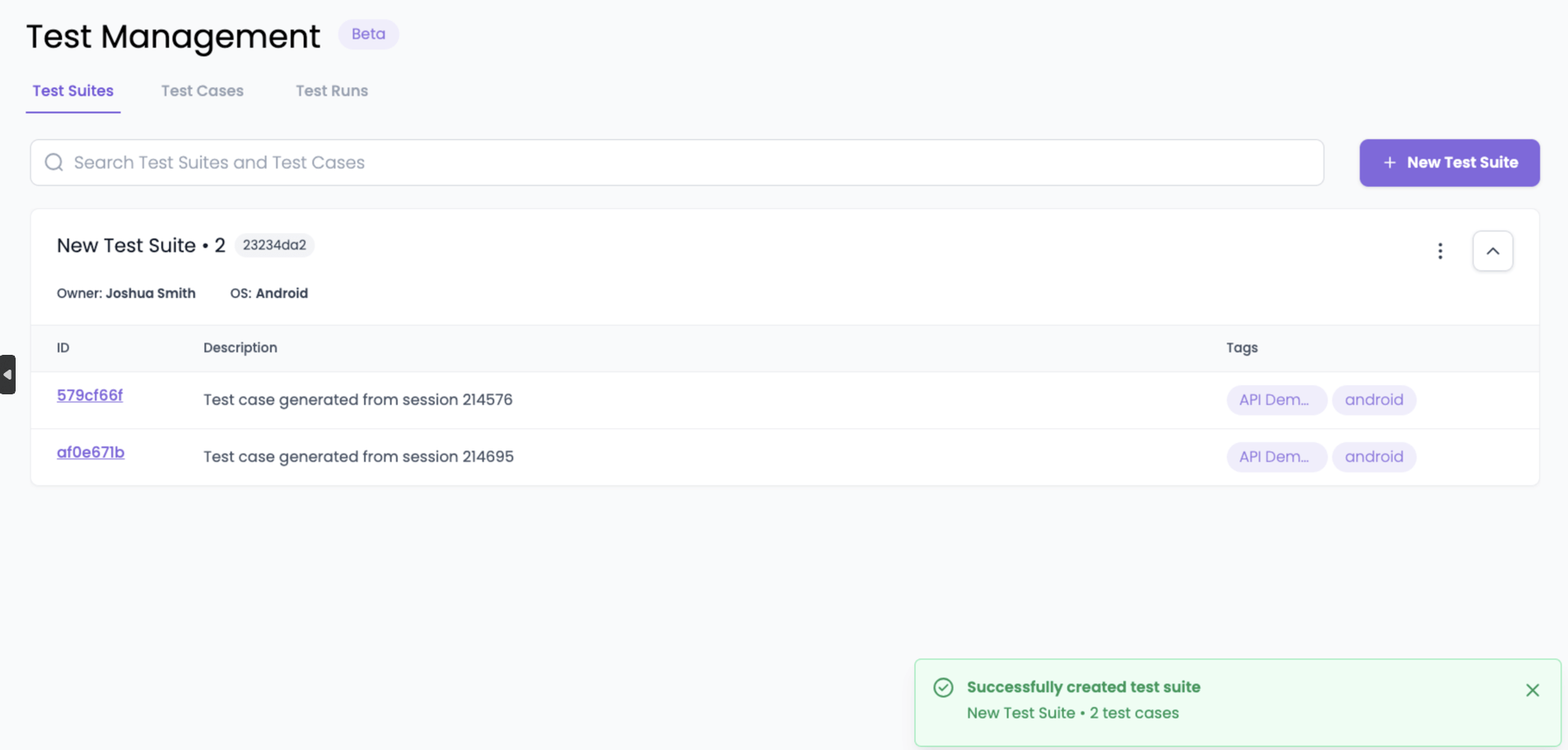
Task: Dismiss the success notification with the X
Action: coord(1532,690)
